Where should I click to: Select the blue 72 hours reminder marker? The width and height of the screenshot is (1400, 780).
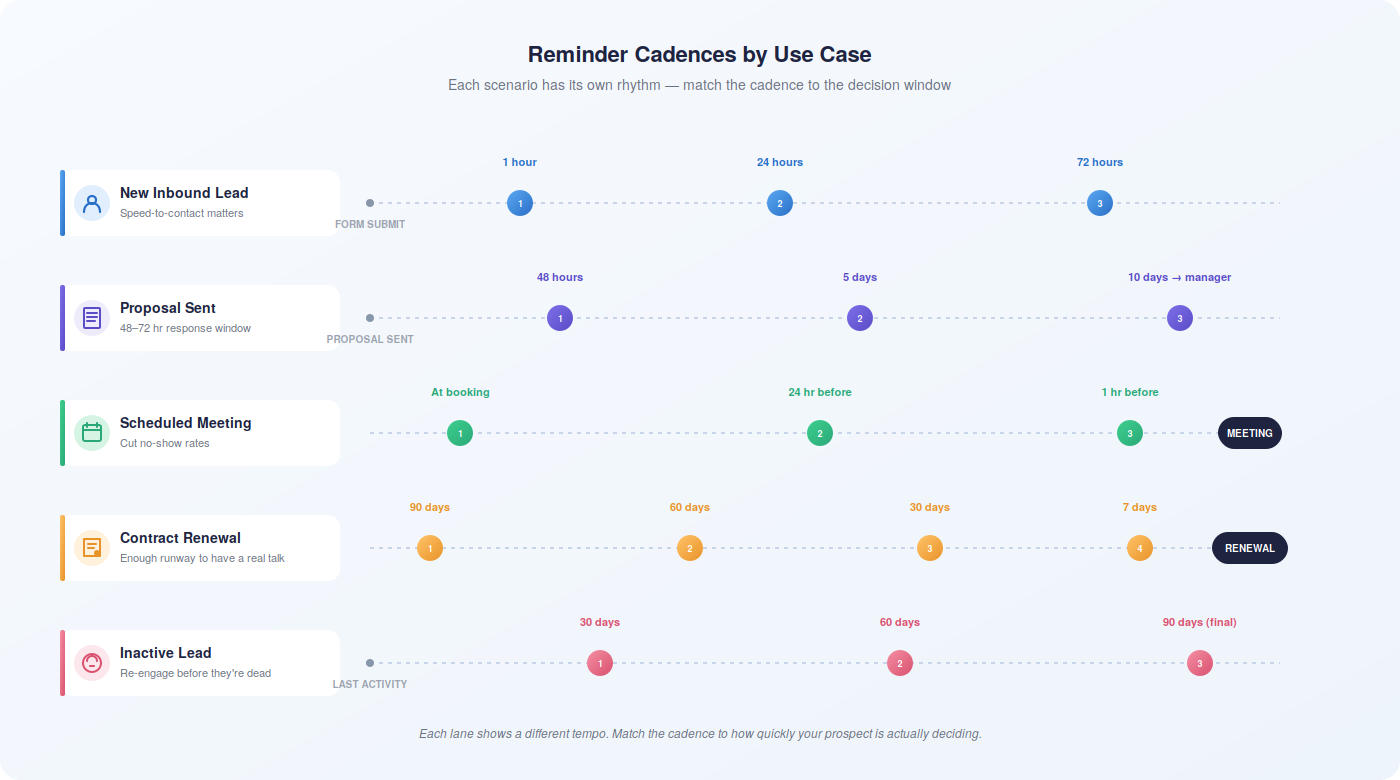[x=1100, y=203]
